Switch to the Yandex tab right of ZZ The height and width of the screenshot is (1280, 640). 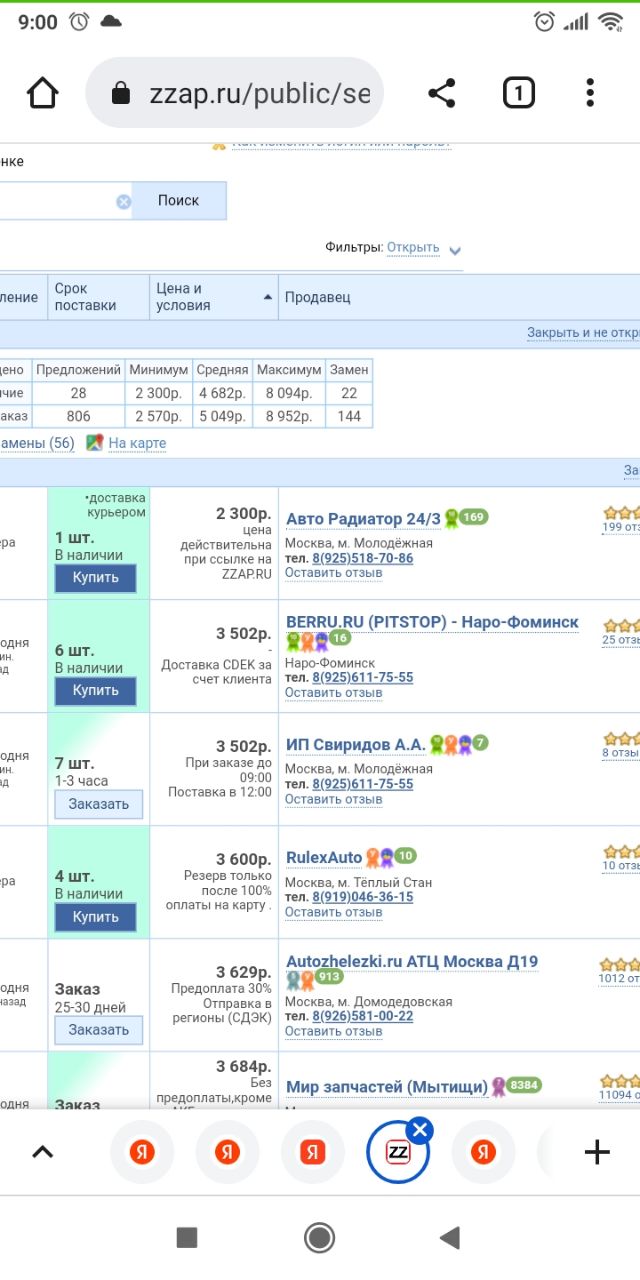click(x=484, y=1152)
